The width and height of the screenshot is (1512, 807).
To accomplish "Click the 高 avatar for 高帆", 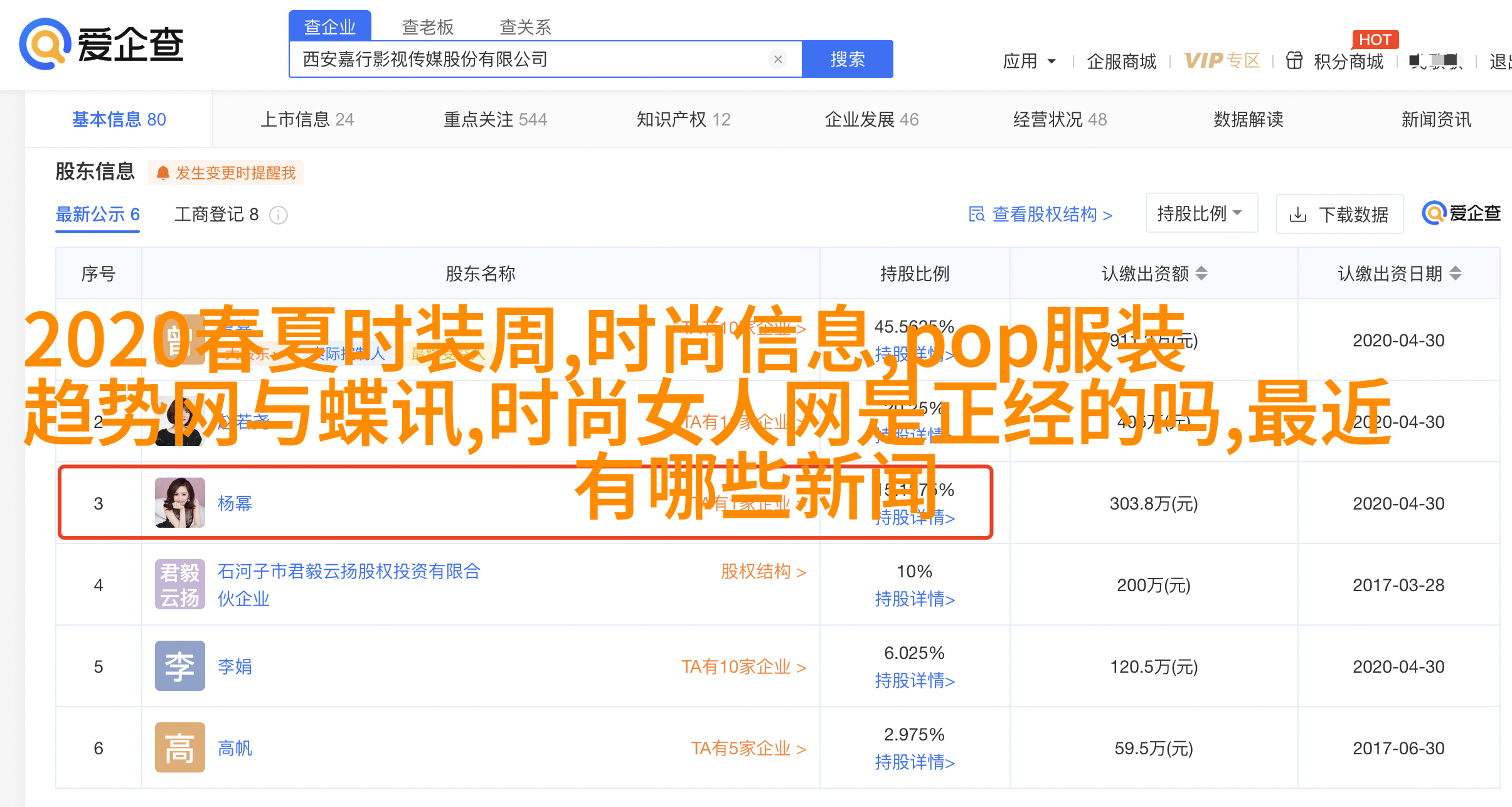I will 180,747.
